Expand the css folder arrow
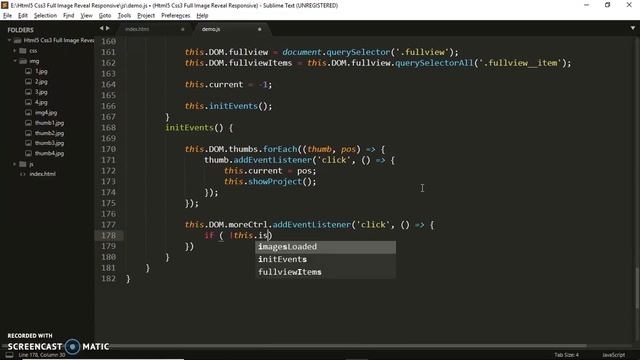The image size is (640, 360). 15,51
